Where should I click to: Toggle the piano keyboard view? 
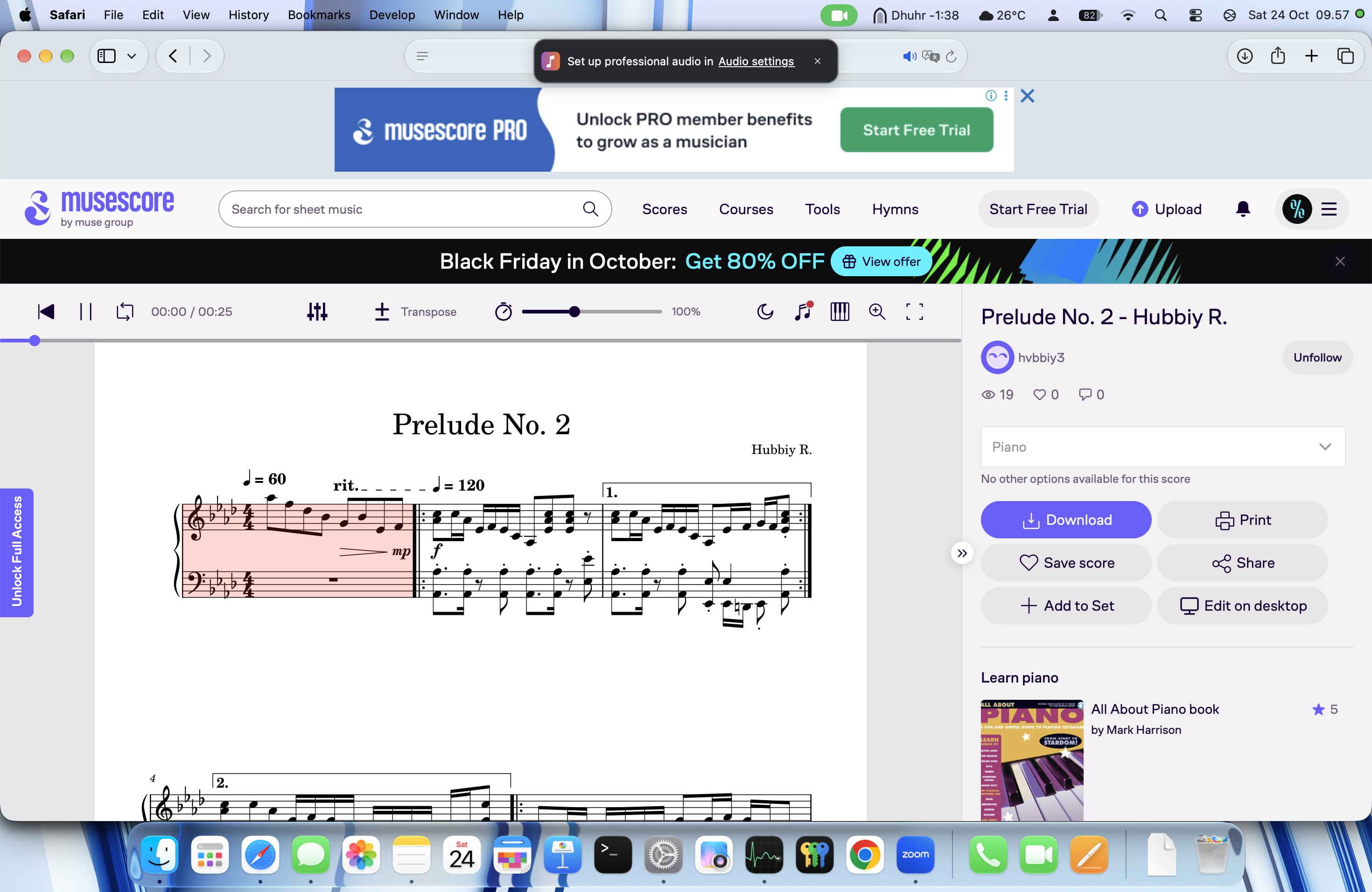point(840,312)
